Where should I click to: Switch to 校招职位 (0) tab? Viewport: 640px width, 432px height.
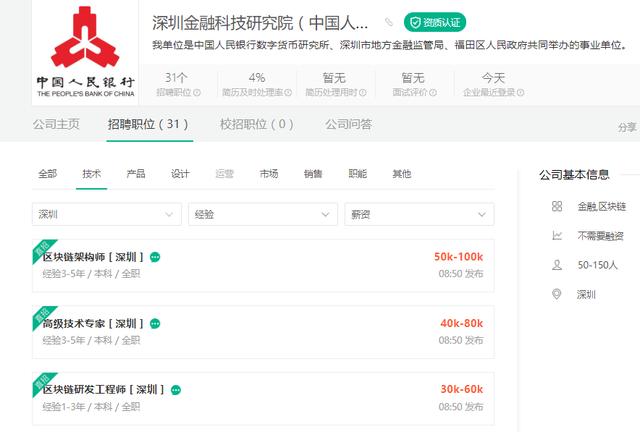pos(257,124)
